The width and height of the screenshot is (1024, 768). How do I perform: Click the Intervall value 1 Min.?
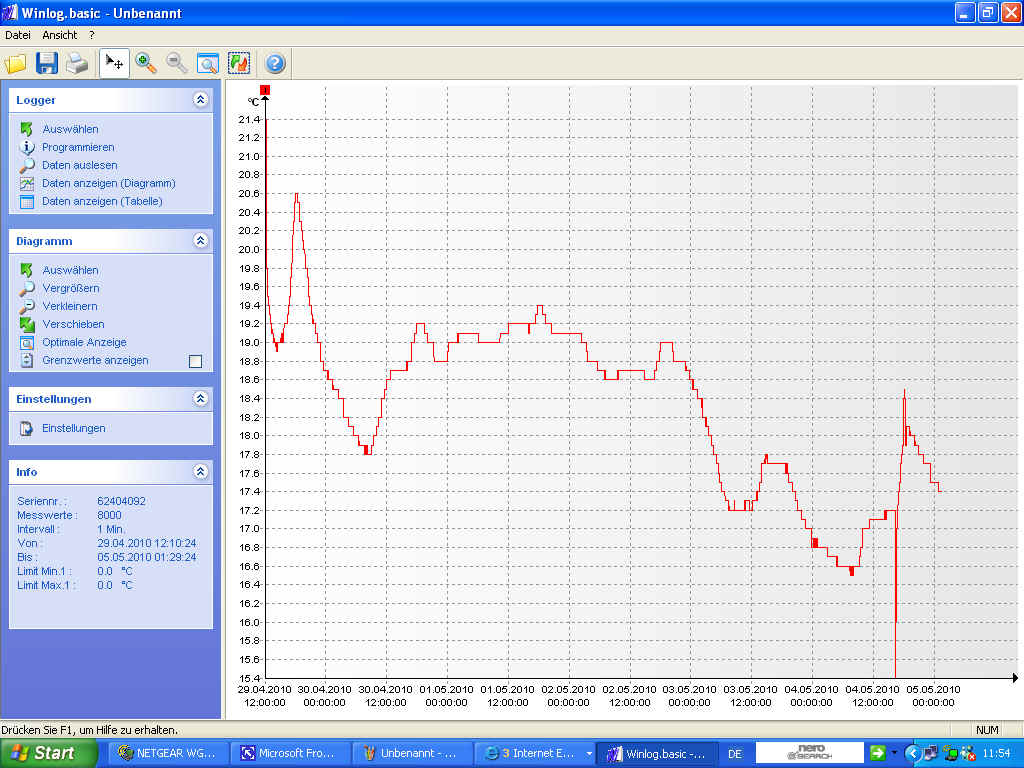[x=111, y=530]
